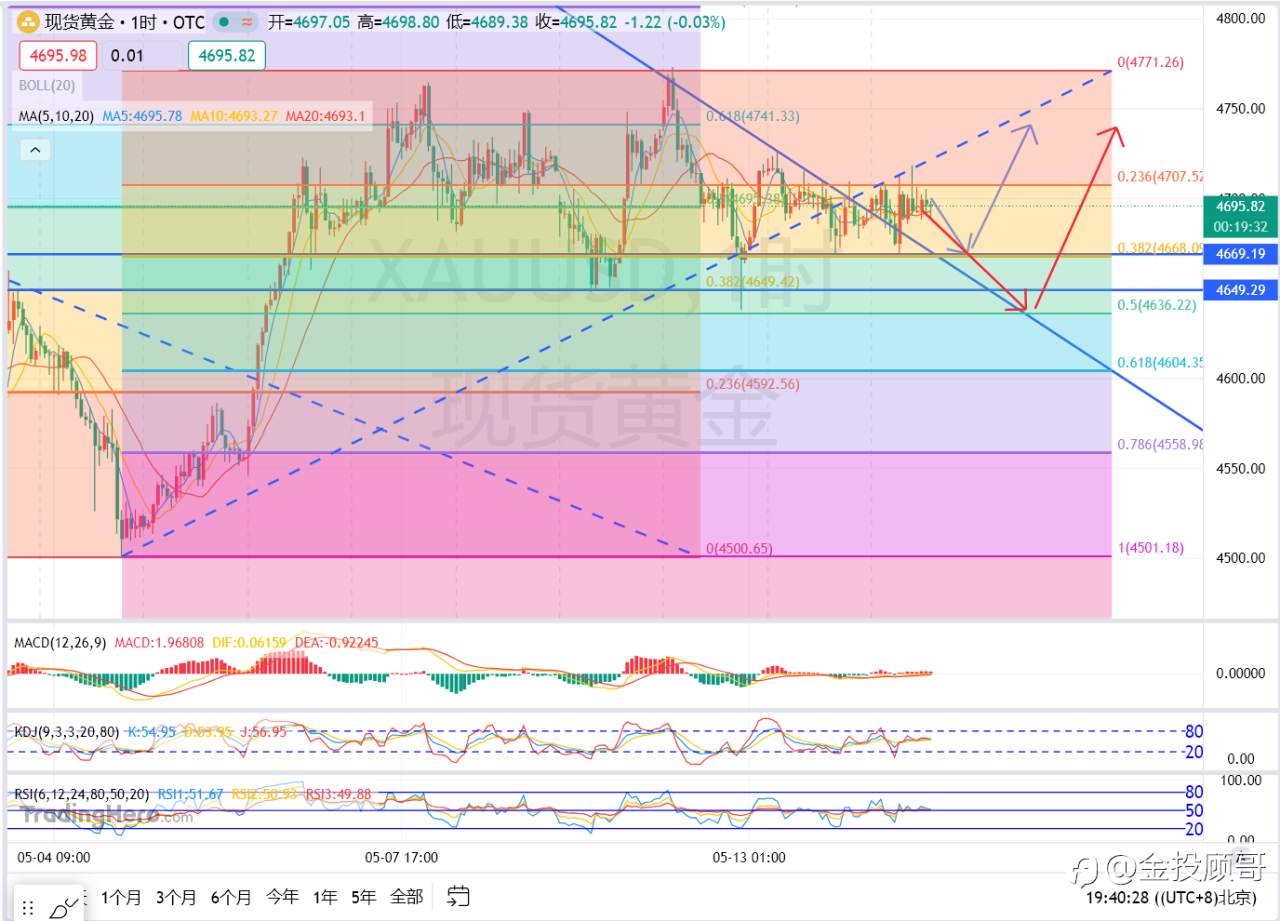The image size is (1280, 921).
Task: Switch range to 1个月
Action: click(121, 897)
